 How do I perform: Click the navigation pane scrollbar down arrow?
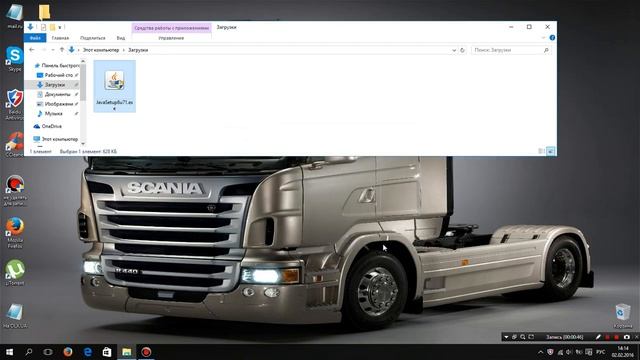pyautogui.click(x=83, y=143)
